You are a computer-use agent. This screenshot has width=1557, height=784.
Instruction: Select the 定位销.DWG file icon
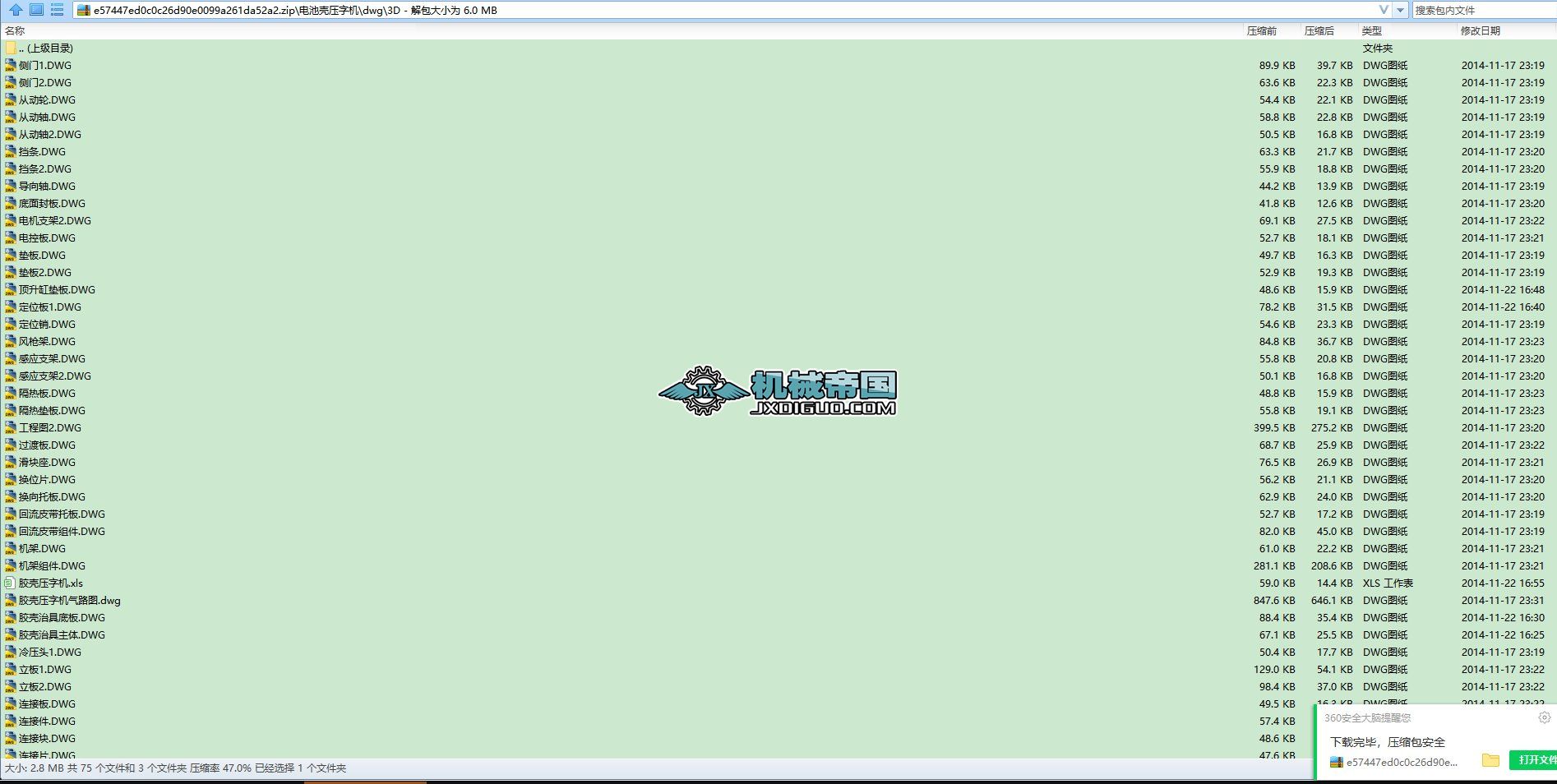[10, 324]
